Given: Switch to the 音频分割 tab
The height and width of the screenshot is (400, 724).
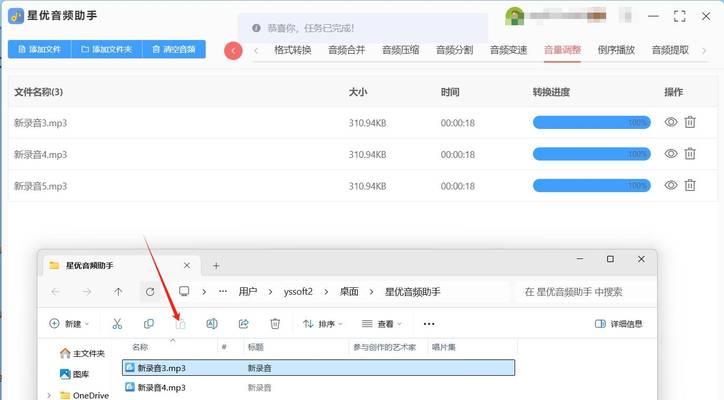Looking at the screenshot, I should [454, 50].
